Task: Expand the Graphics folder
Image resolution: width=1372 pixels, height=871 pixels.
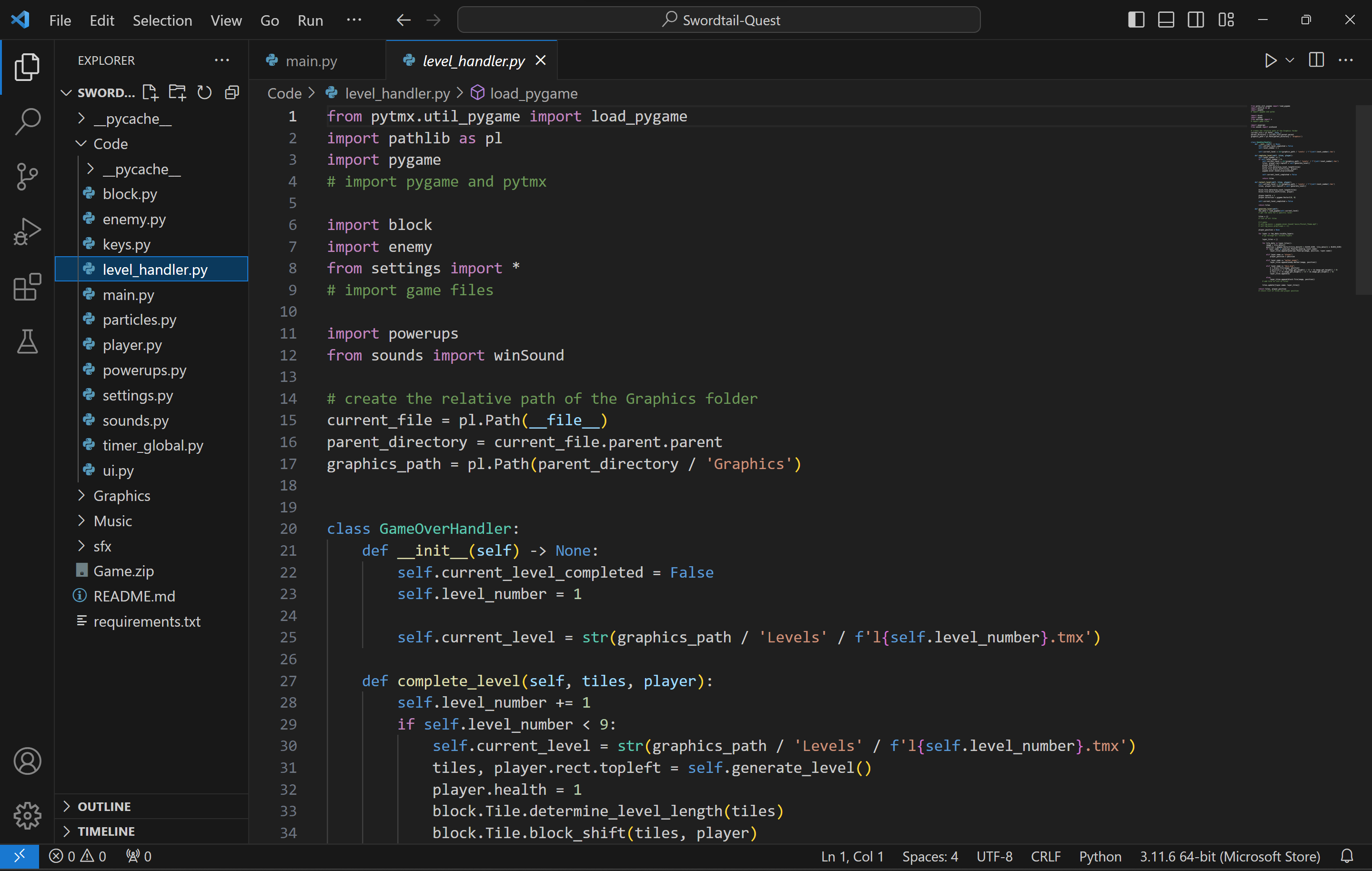Action: pos(121,496)
